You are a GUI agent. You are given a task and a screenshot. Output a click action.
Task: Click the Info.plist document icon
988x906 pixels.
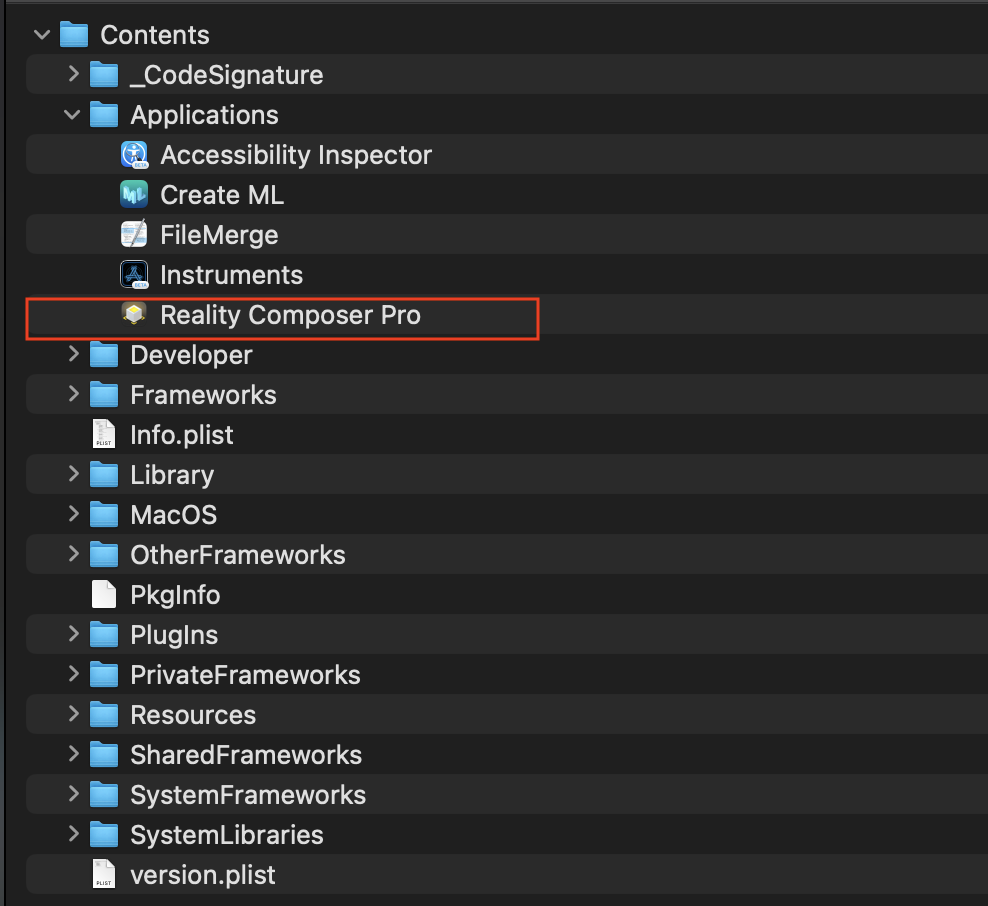(104, 434)
